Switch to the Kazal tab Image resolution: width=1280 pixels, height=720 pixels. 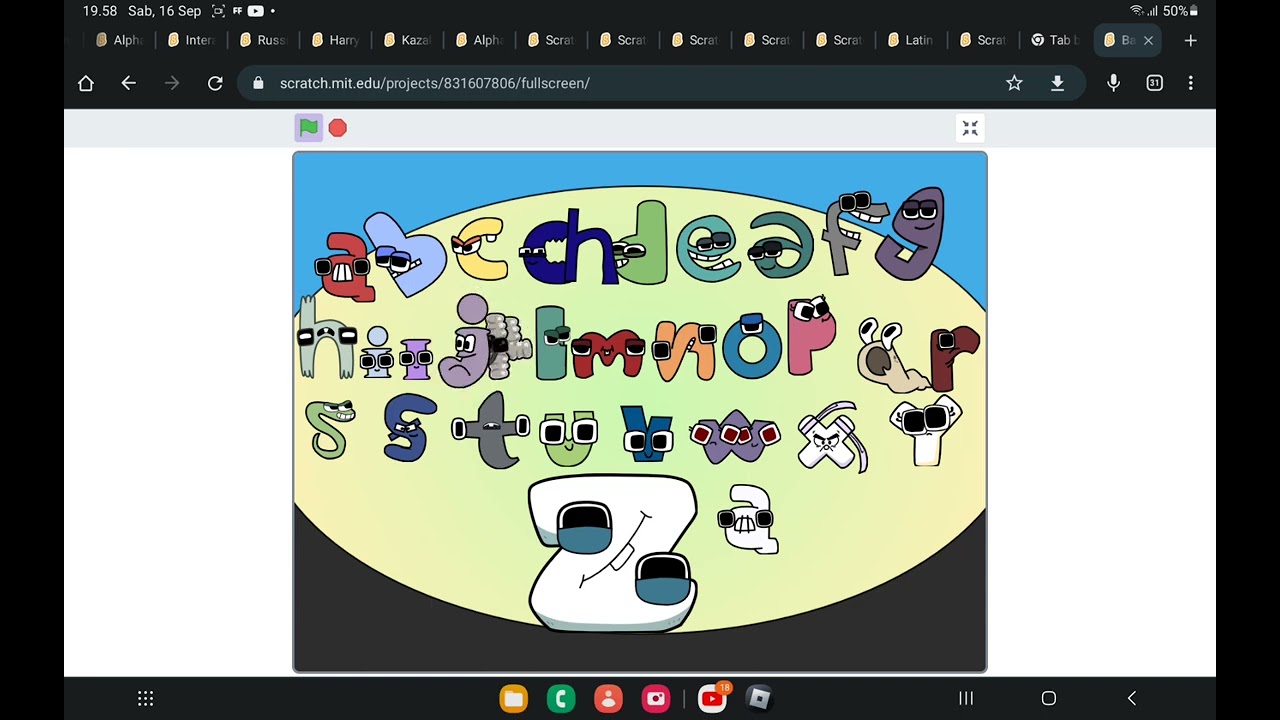click(408, 40)
